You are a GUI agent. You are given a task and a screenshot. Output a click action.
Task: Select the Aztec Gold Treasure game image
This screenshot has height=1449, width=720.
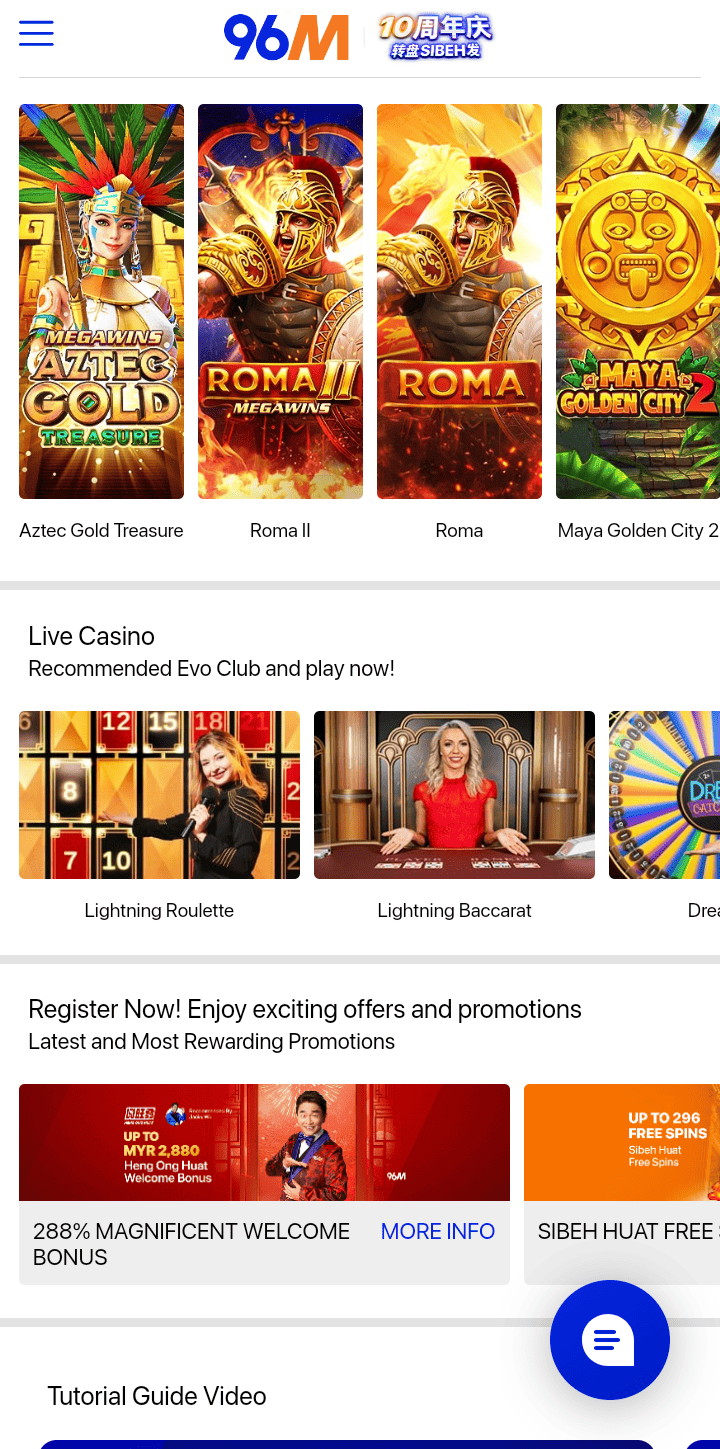(101, 301)
